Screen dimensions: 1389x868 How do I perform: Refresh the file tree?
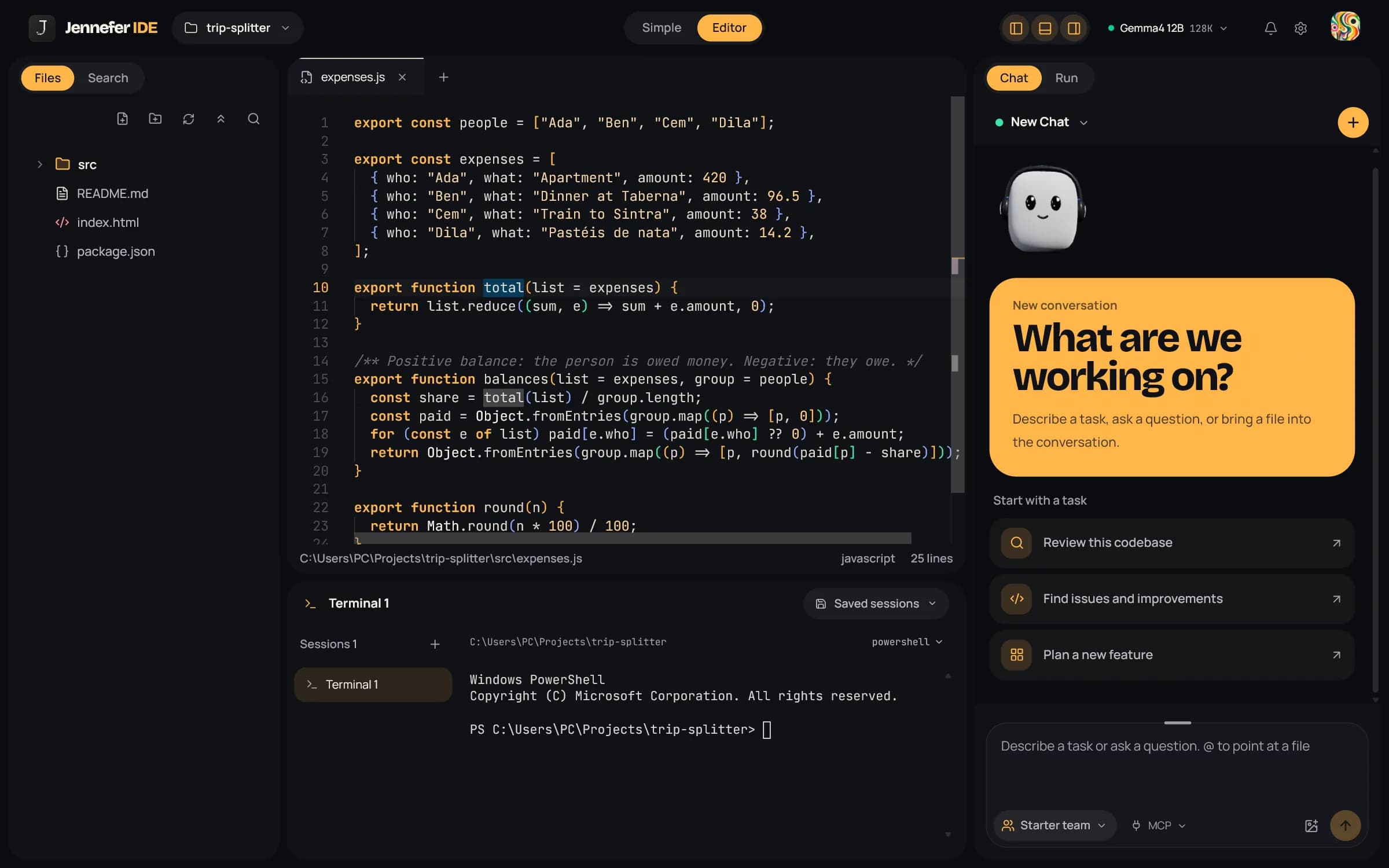(x=188, y=119)
